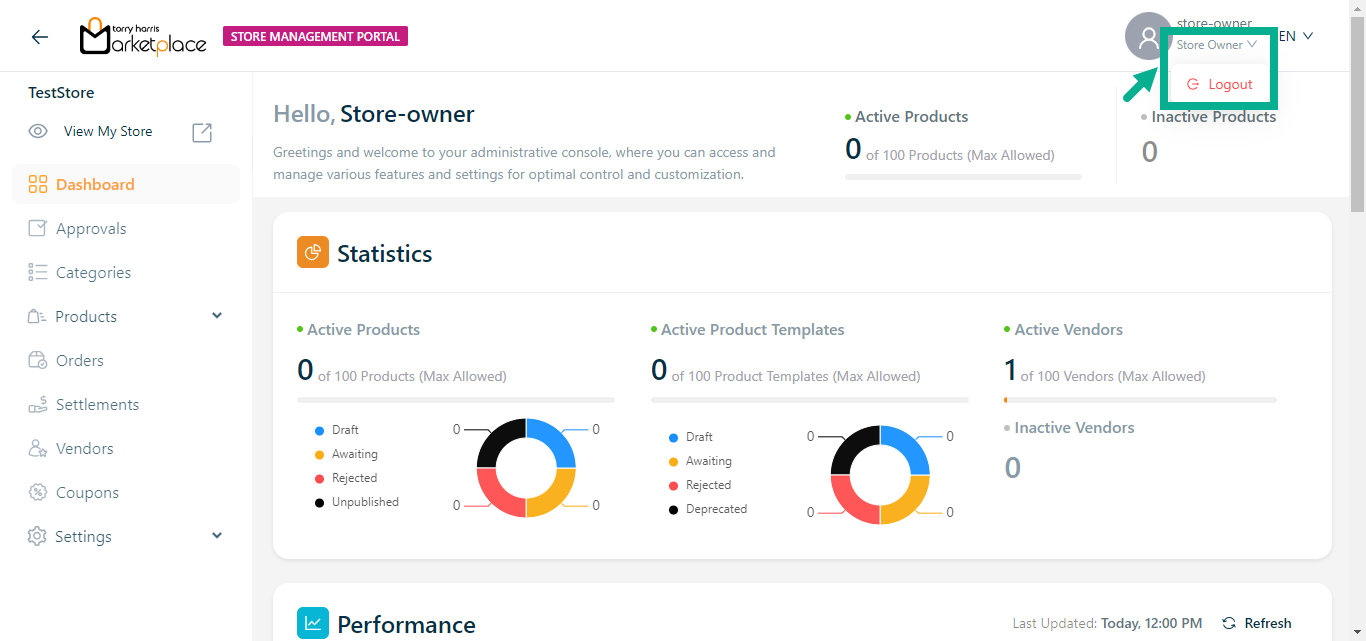Select Settlements in the sidebar

coord(97,404)
